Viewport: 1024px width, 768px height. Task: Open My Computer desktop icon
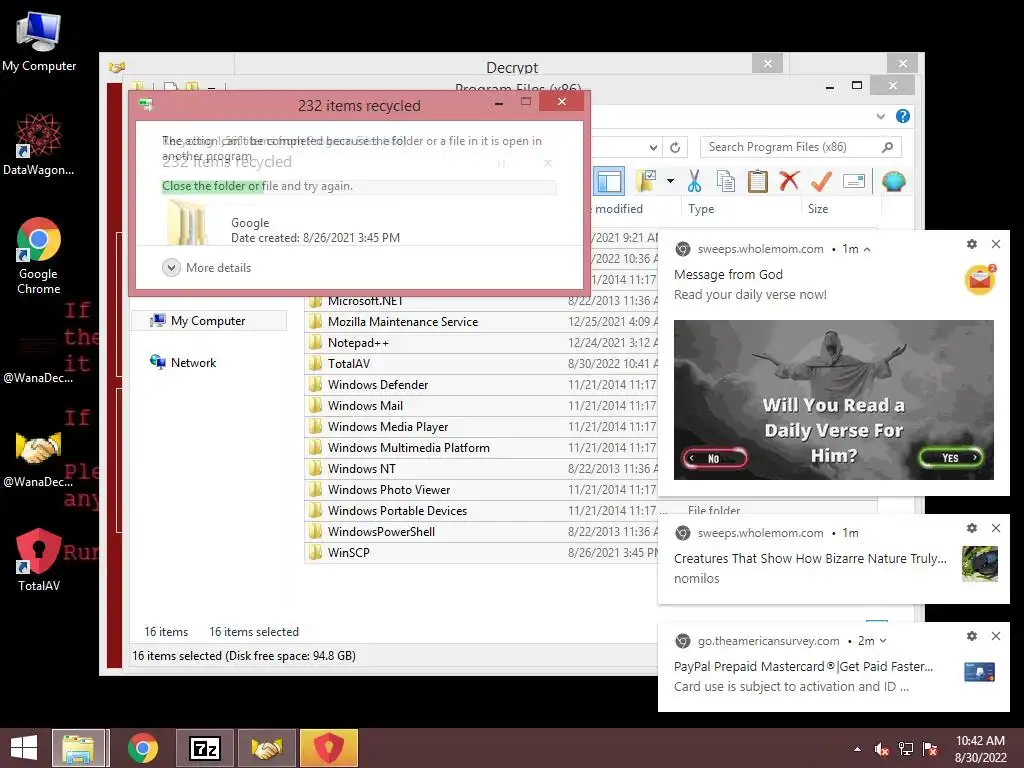pos(39,41)
